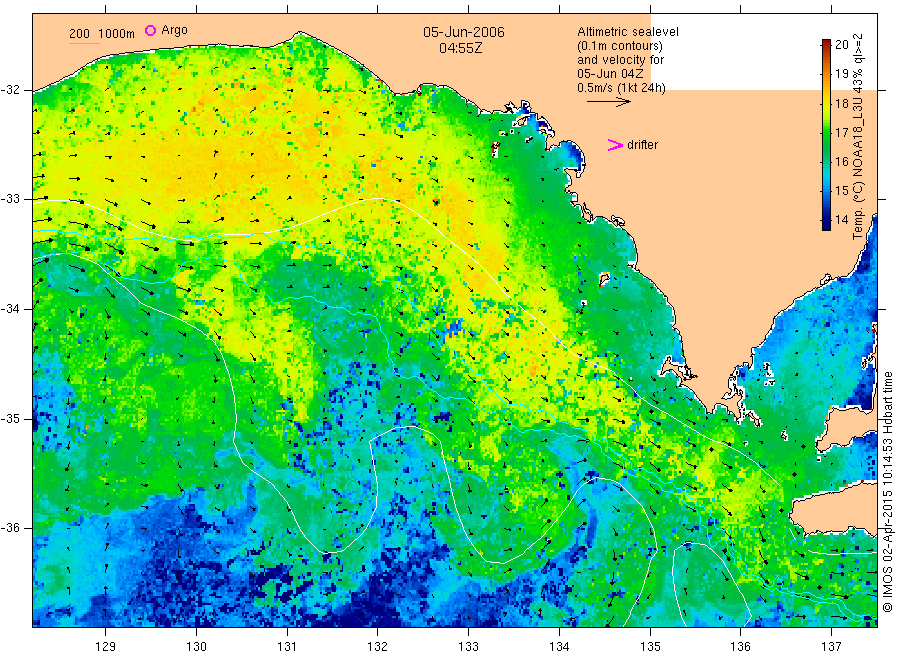Click the 'Altimetric sealevel' caption line
The width and height of the screenshot is (900, 660).
(628, 32)
